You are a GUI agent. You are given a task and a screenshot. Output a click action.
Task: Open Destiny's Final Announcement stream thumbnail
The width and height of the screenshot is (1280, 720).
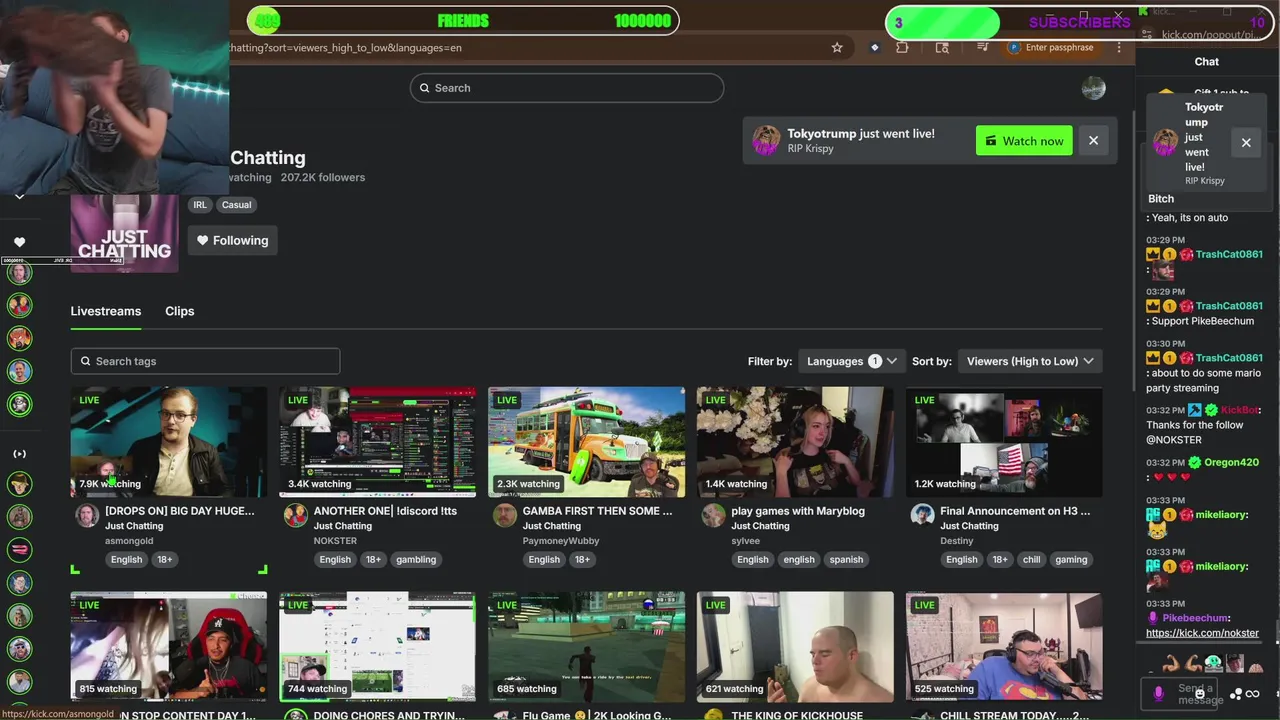click(1004, 442)
